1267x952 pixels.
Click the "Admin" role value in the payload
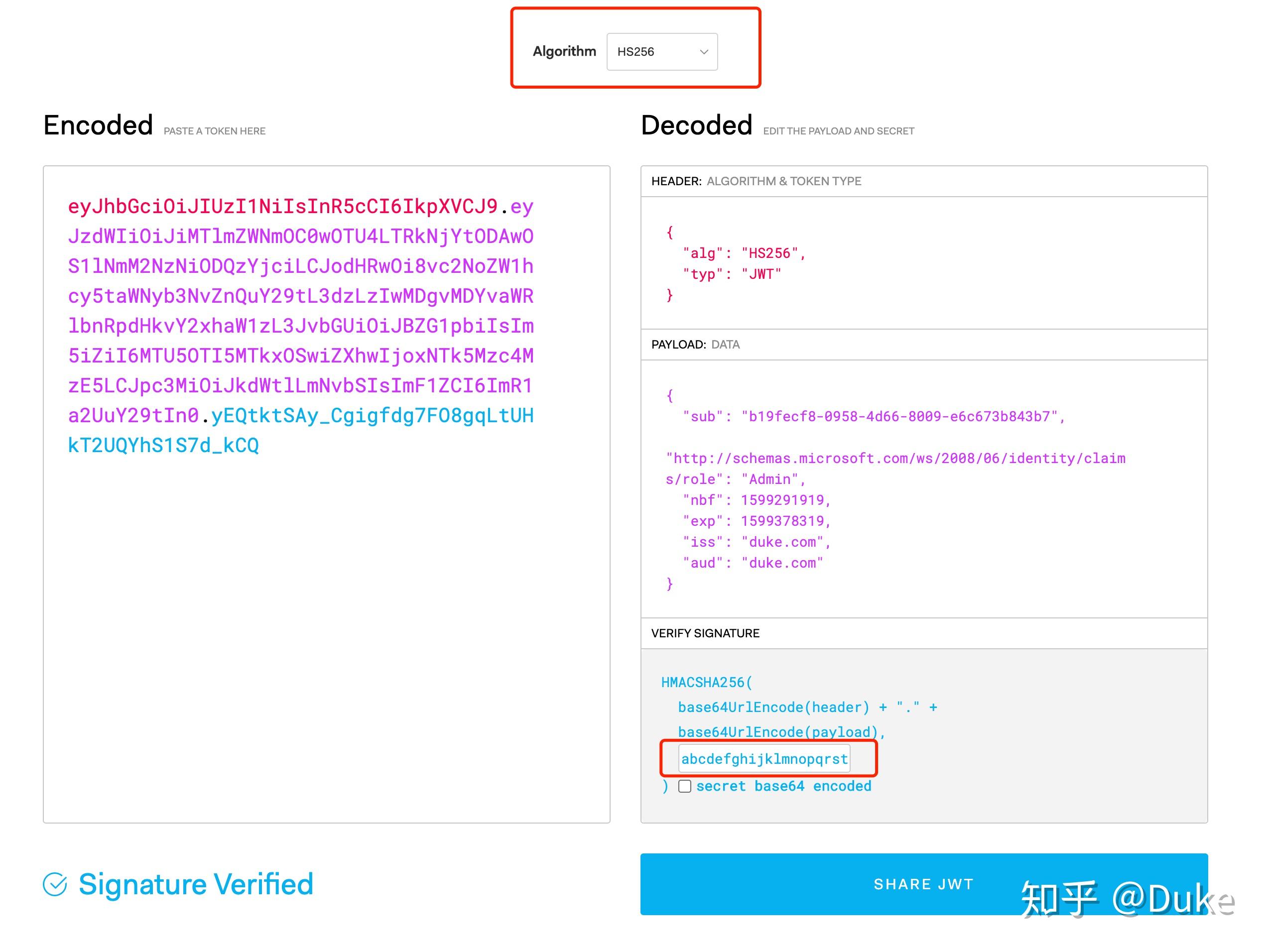pos(770,479)
